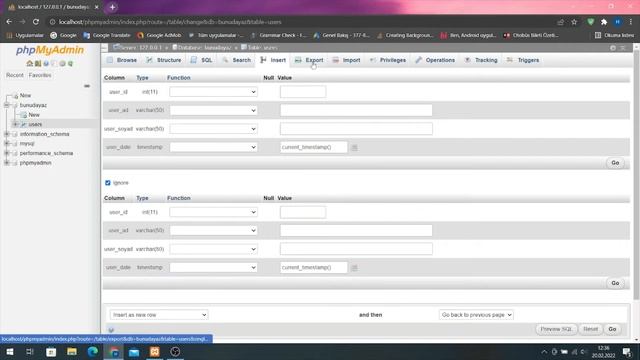Click the page settings gear icon
Screen dimensions: 640x360
tap(613, 48)
